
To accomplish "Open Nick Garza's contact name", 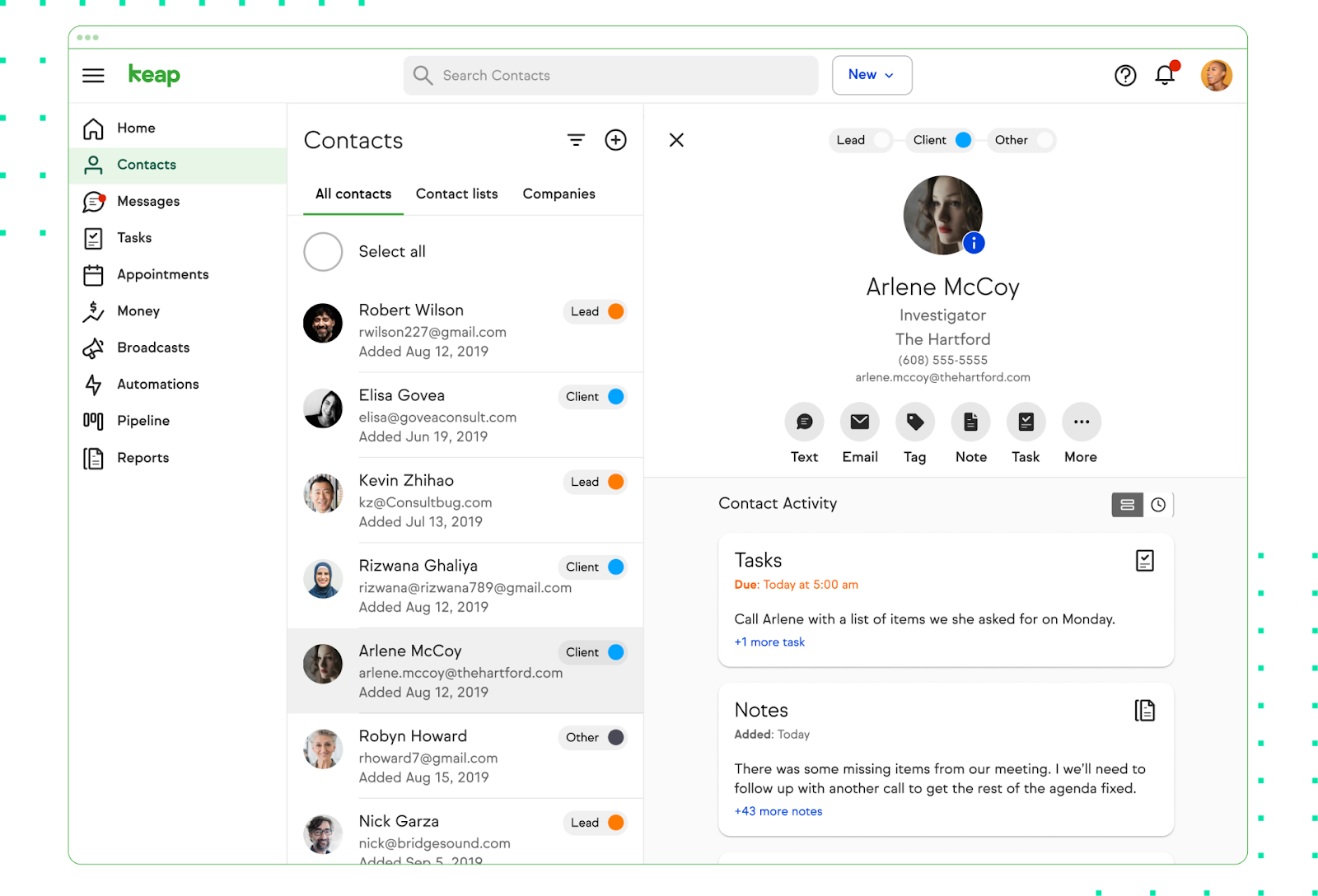I will [x=399, y=822].
